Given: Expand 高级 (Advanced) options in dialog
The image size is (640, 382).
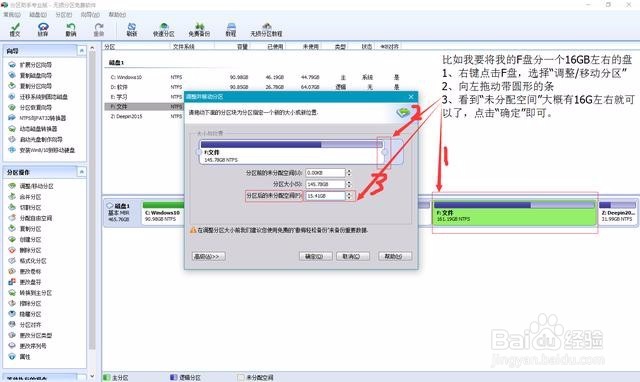Looking at the screenshot, I should [x=209, y=256].
